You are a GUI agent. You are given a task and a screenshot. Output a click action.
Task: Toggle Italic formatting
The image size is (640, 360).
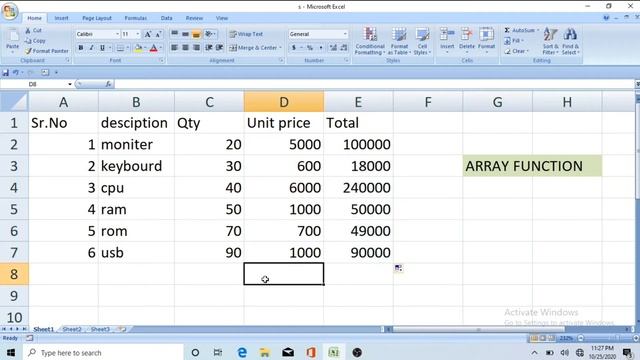click(x=91, y=48)
